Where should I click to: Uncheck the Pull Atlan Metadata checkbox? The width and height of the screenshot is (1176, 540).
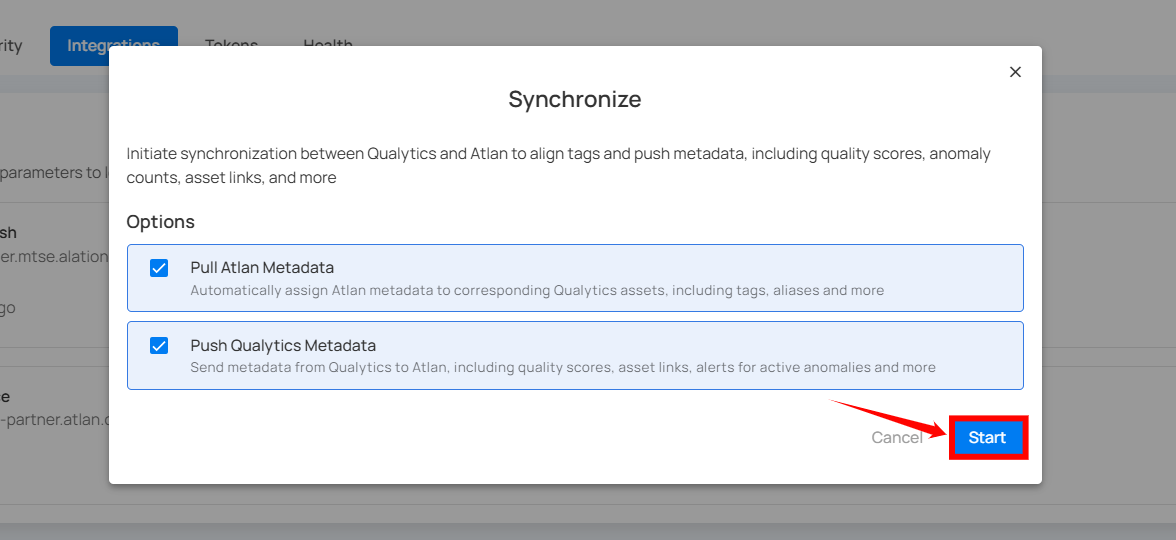[x=159, y=268]
